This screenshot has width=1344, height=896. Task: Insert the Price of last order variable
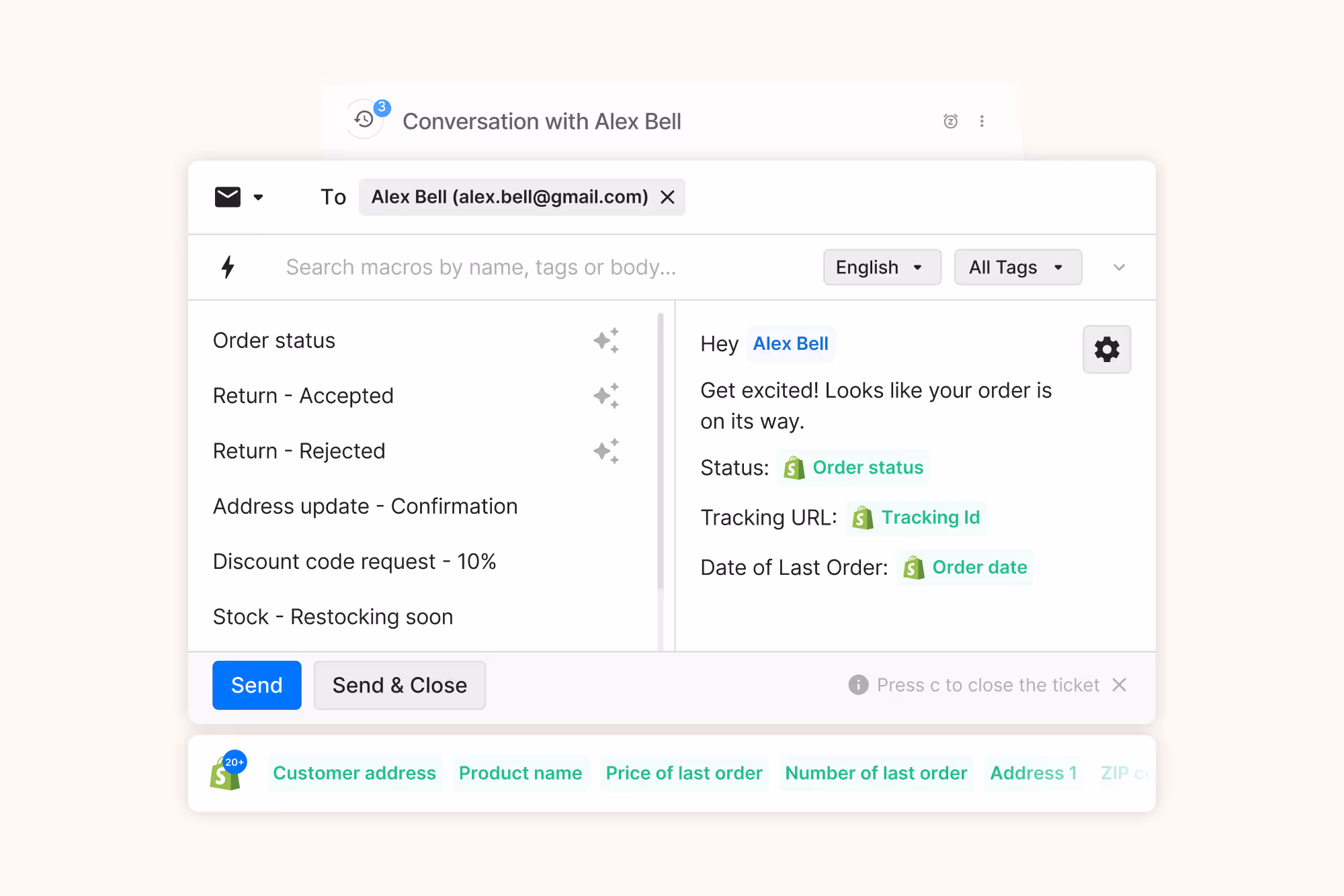pos(684,773)
